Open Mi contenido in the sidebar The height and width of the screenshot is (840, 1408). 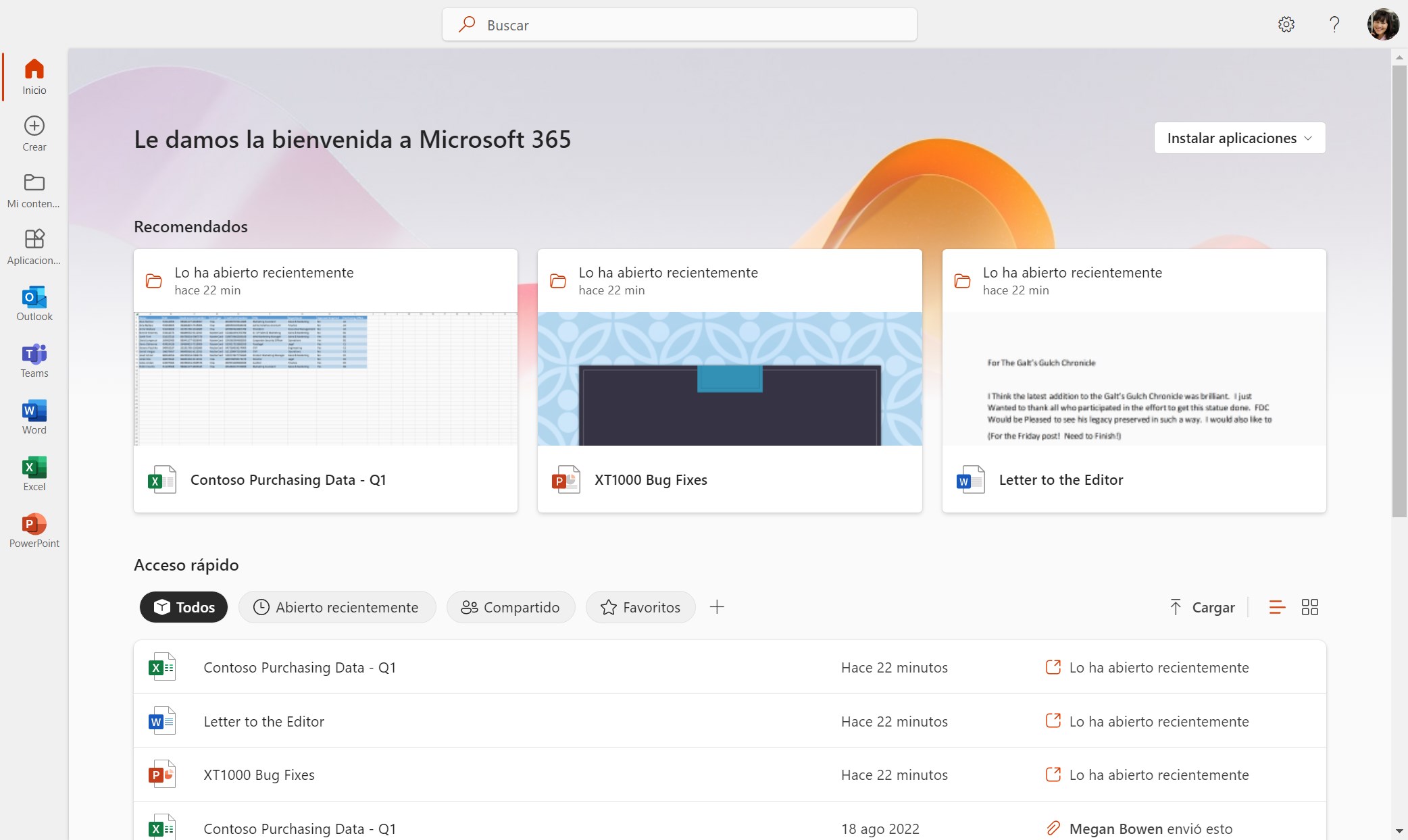(x=33, y=190)
